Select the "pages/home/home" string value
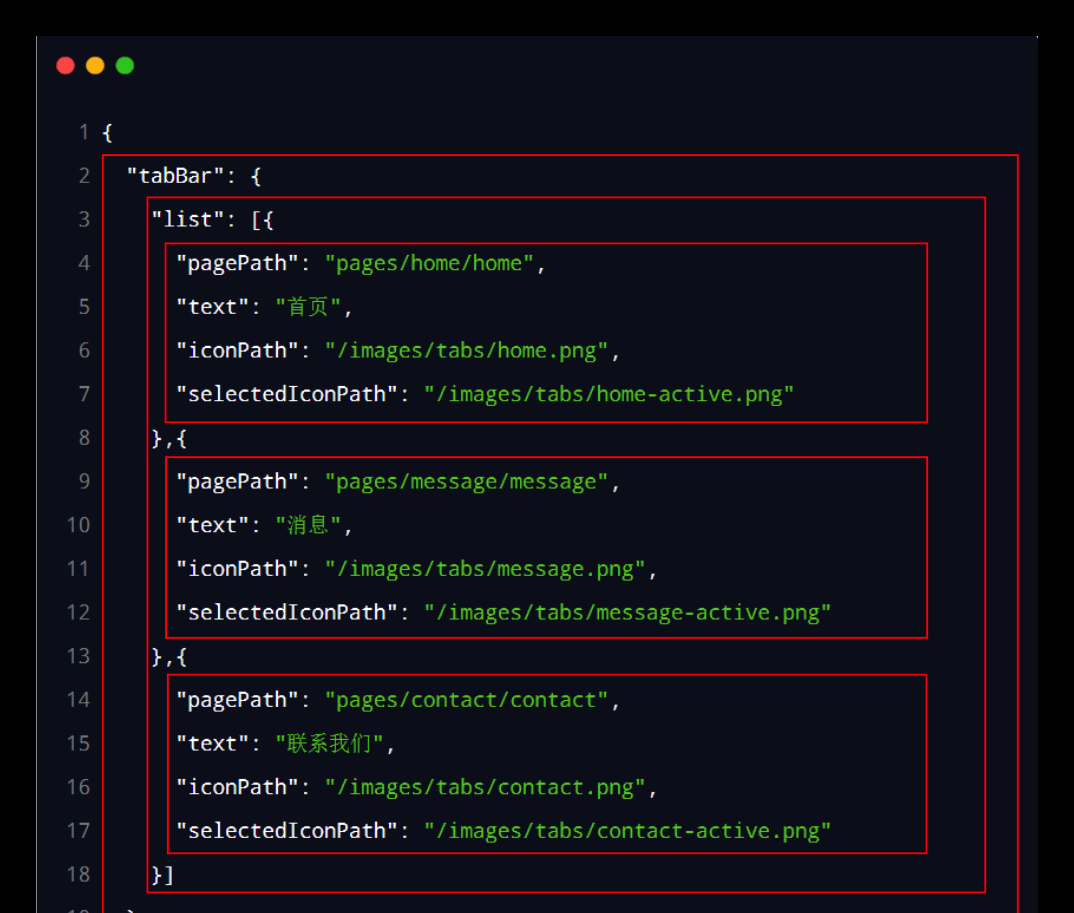The height and width of the screenshot is (913, 1074). (x=429, y=264)
